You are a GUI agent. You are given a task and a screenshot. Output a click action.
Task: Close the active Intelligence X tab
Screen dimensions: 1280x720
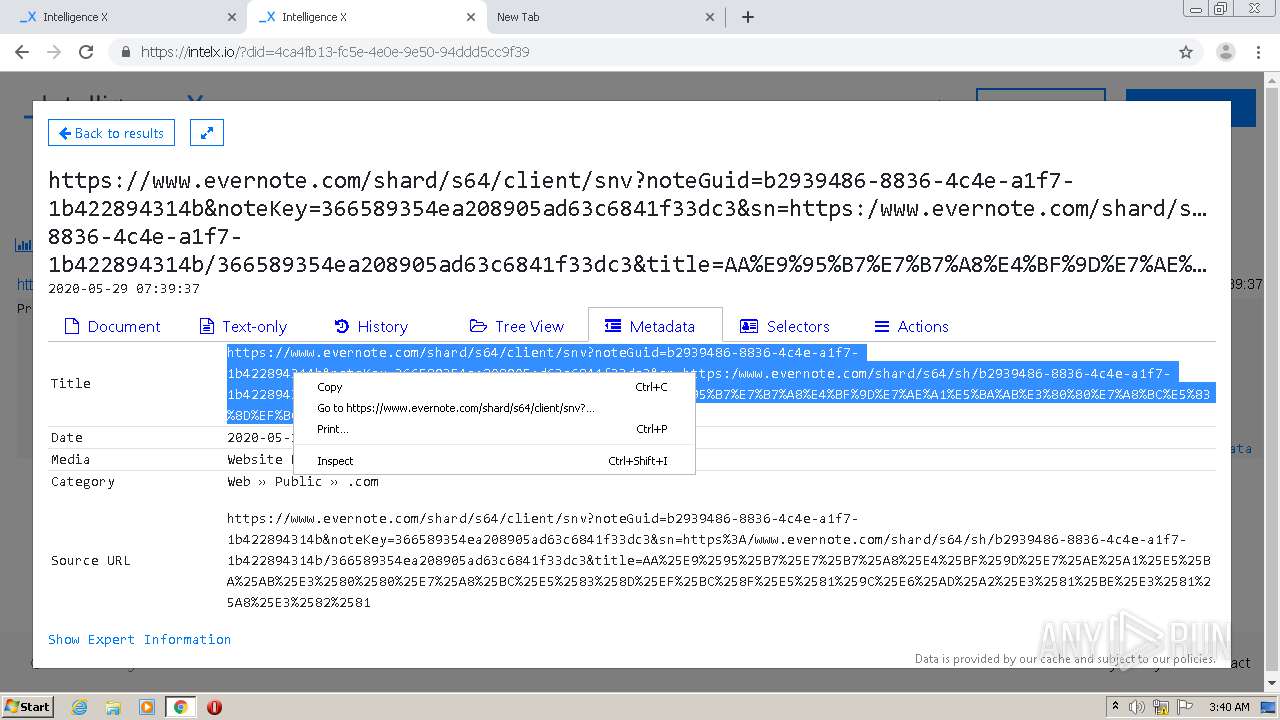click(x=471, y=17)
